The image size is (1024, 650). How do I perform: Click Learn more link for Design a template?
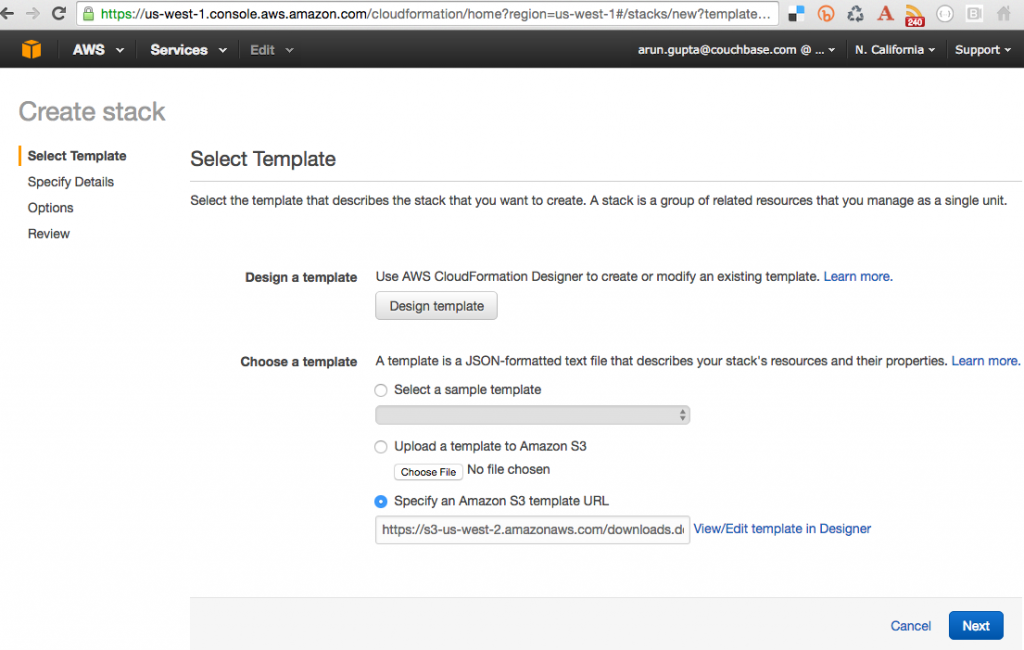(x=857, y=276)
